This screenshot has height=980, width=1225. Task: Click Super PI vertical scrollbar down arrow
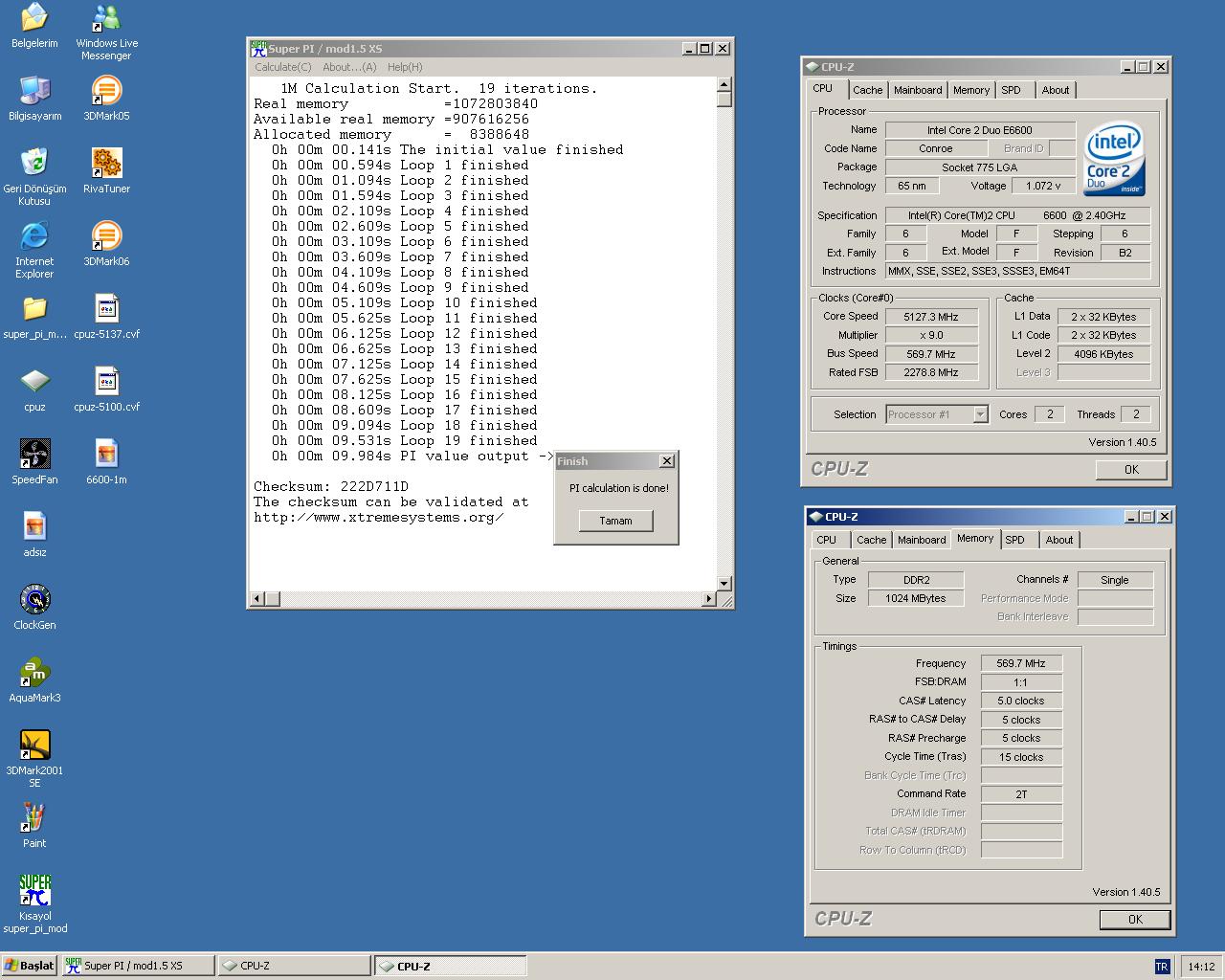point(724,583)
